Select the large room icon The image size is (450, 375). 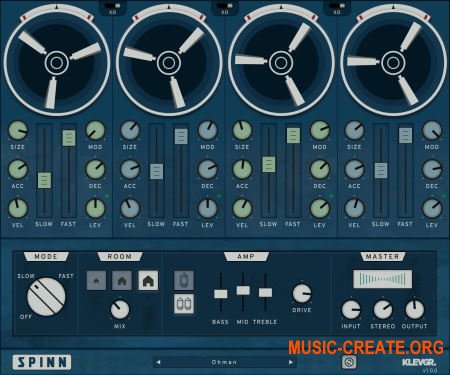[x=148, y=281]
